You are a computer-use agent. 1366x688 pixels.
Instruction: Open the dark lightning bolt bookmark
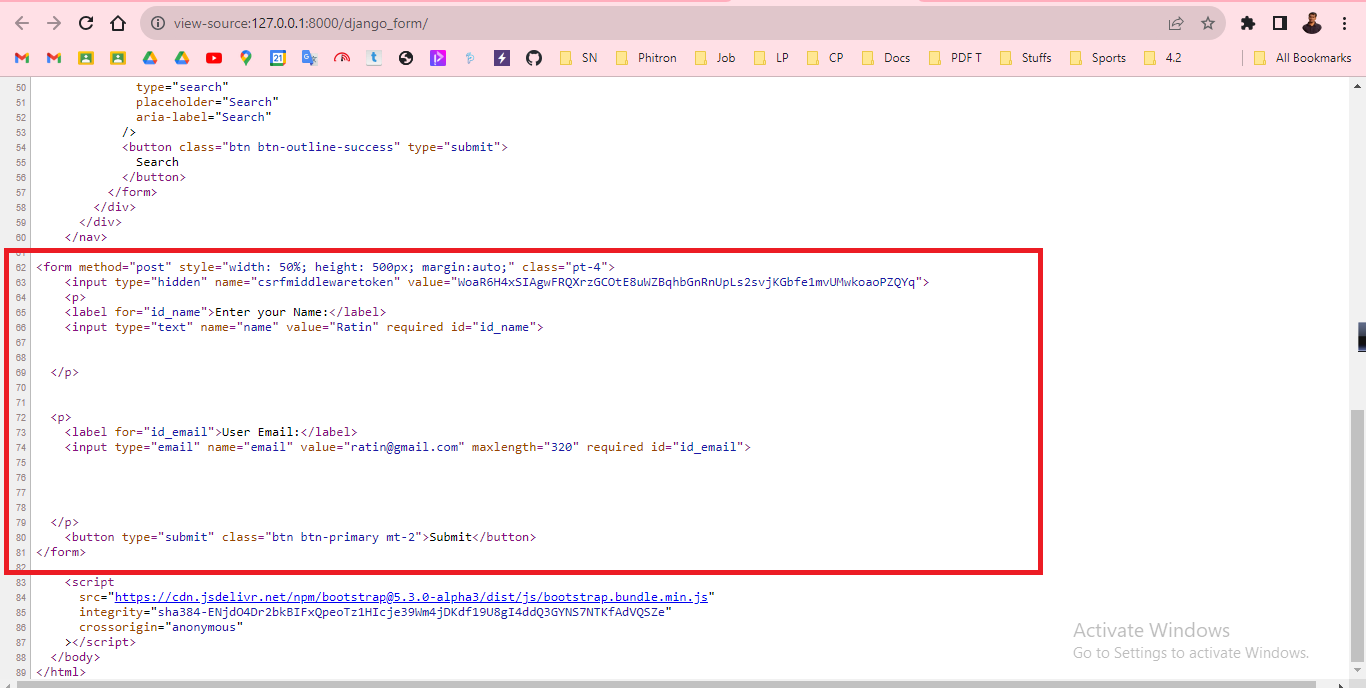tap(502, 58)
